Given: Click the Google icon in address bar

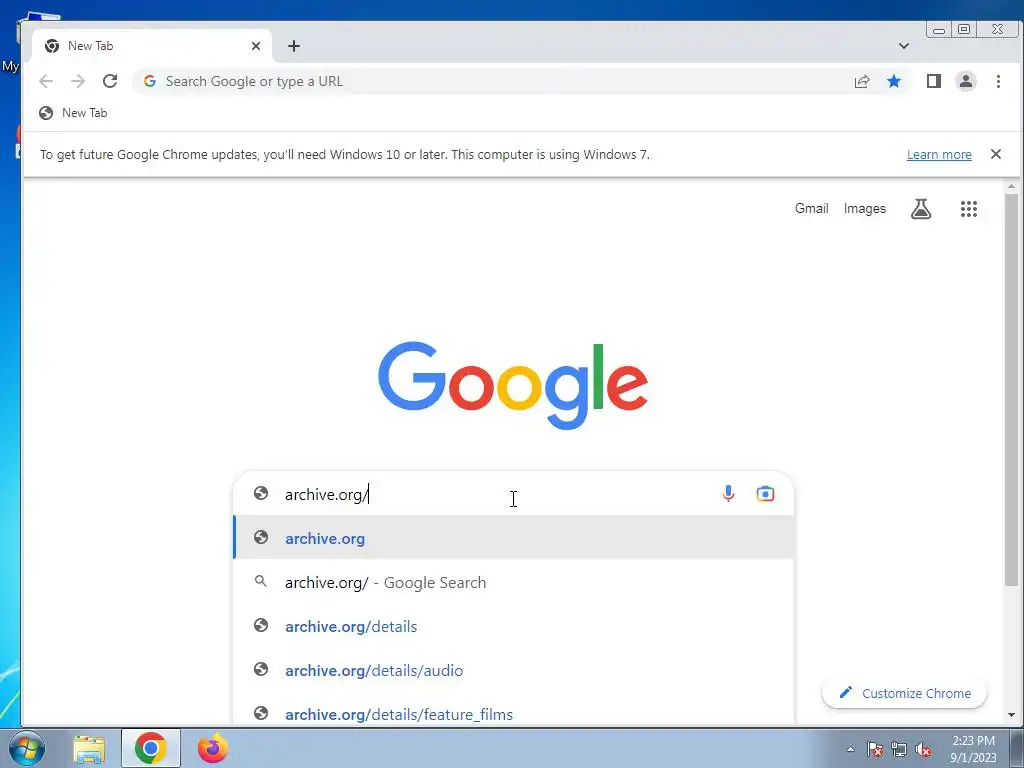Looking at the screenshot, I should 150,81.
